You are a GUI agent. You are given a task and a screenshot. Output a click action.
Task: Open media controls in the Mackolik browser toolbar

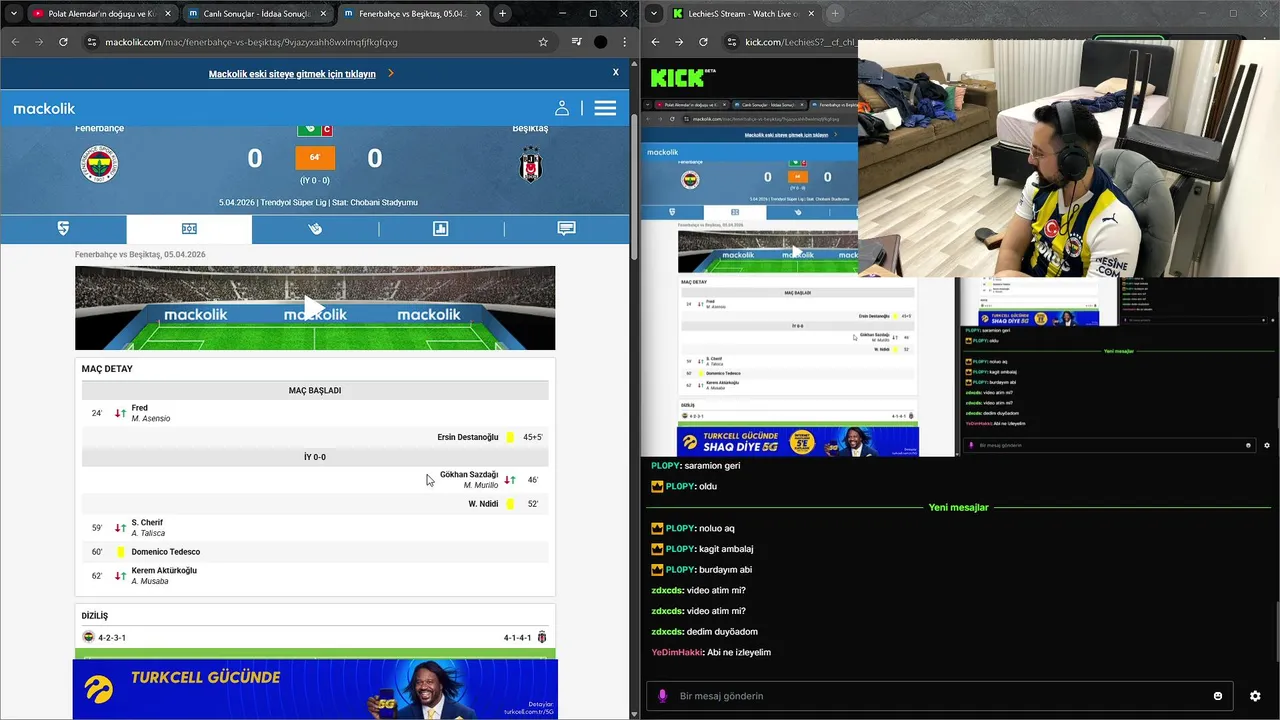click(576, 42)
